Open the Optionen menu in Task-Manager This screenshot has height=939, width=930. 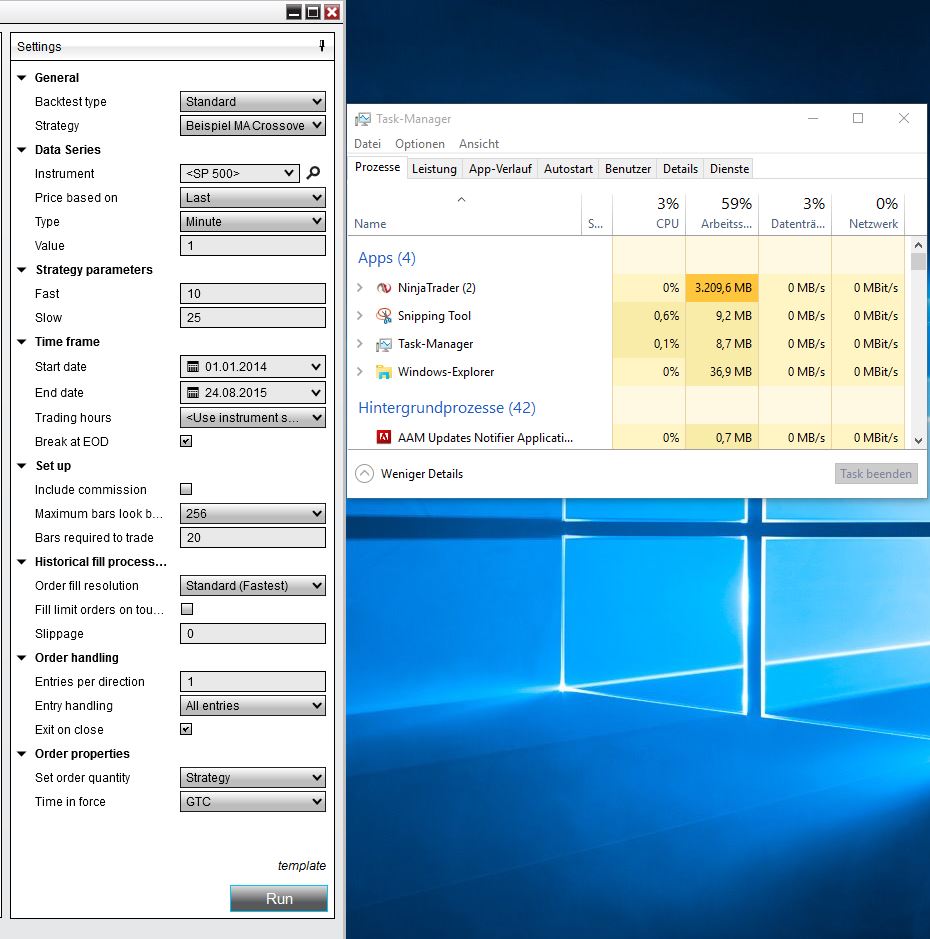[420, 144]
